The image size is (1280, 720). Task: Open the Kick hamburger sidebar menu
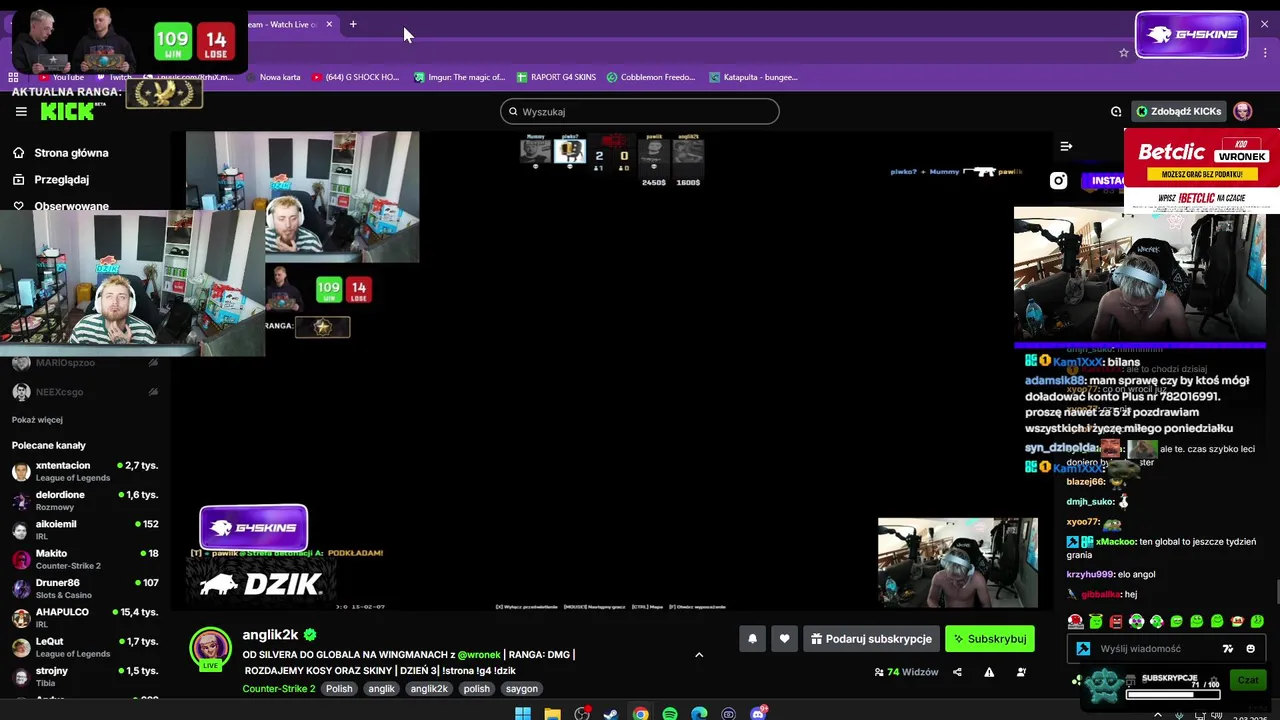click(x=21, y=112)
